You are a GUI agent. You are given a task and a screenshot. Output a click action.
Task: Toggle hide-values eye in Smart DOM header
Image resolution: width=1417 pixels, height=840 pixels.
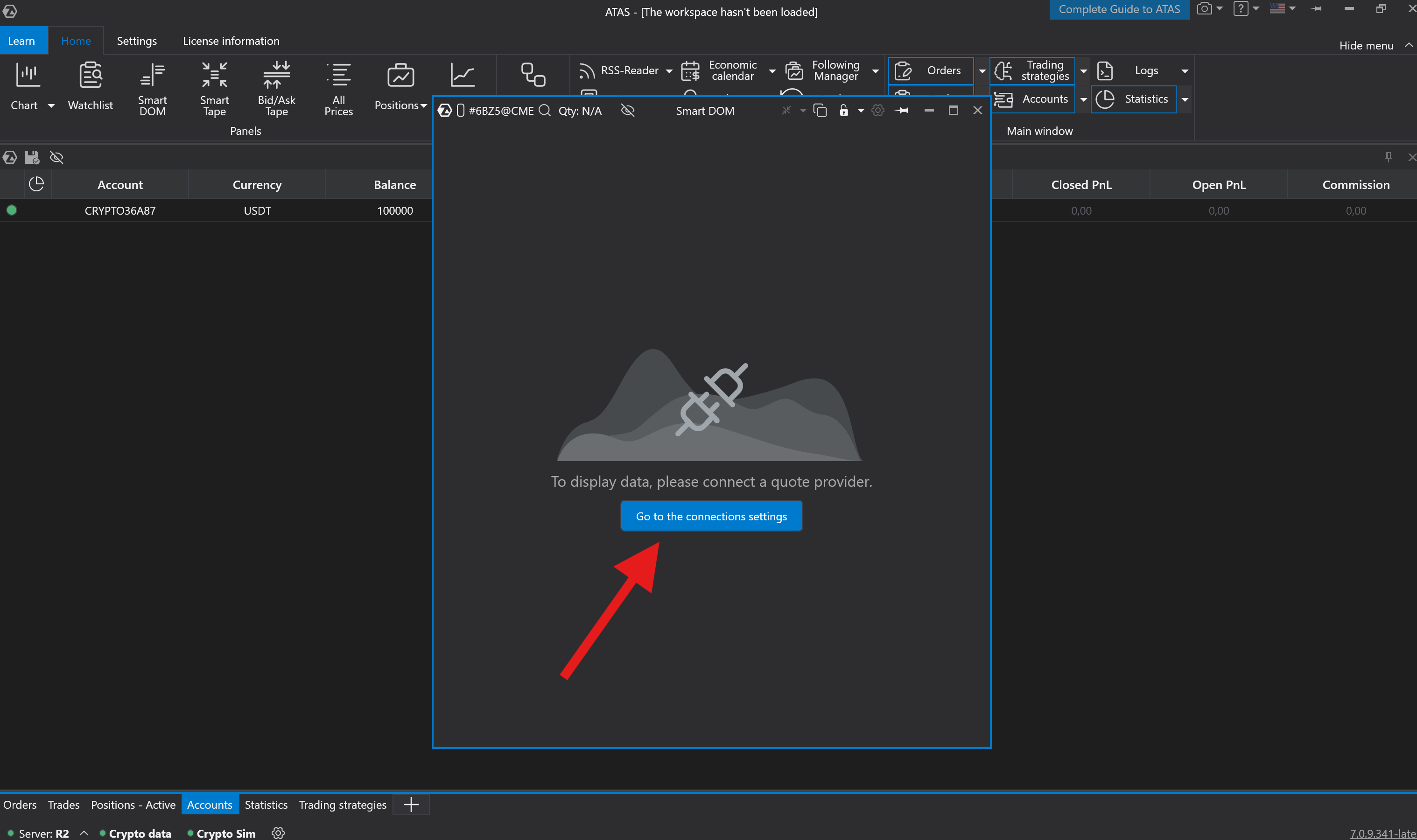(x=627, y=111)
